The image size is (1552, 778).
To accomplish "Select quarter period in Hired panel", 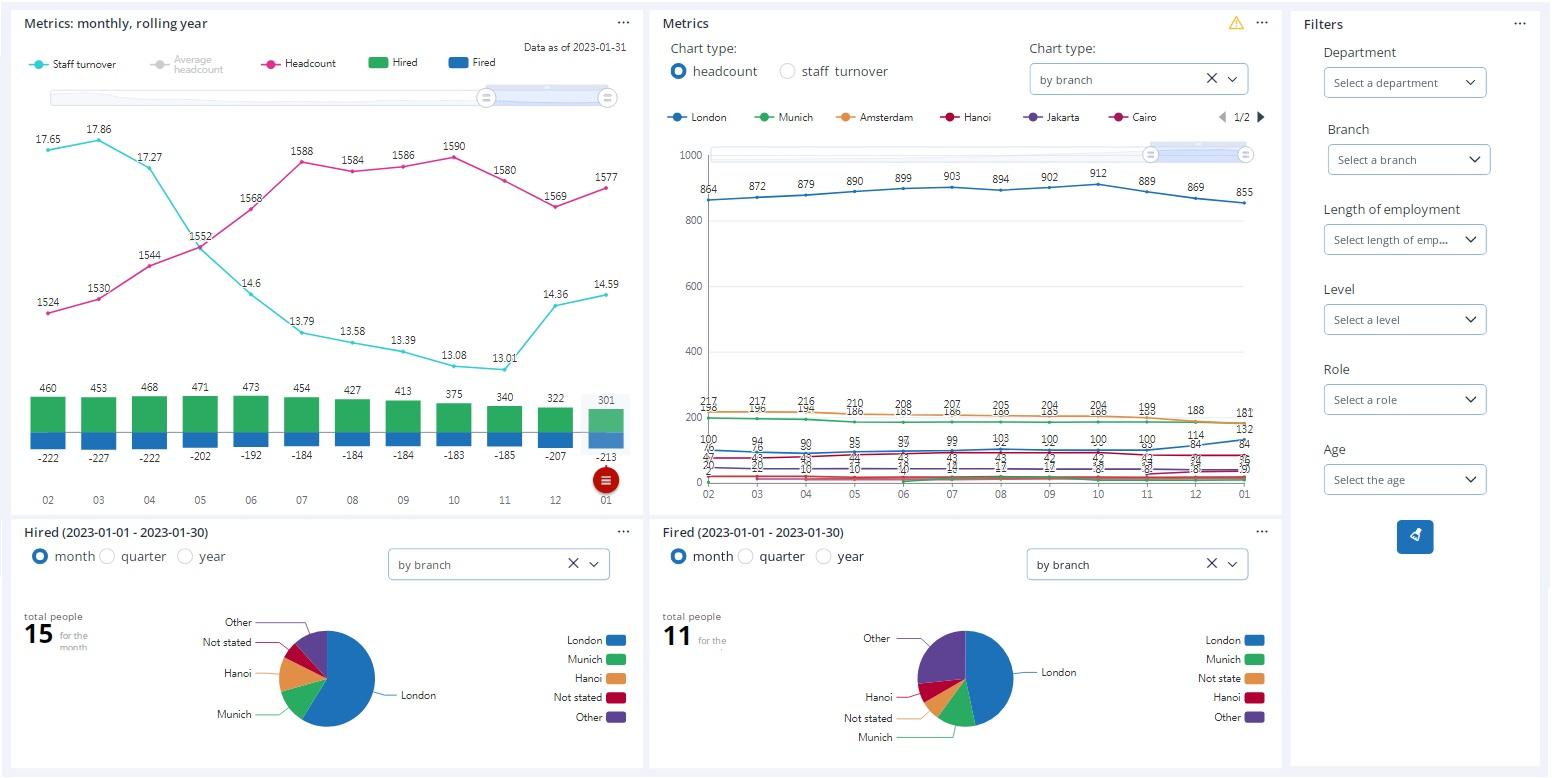I will (107, 557).
